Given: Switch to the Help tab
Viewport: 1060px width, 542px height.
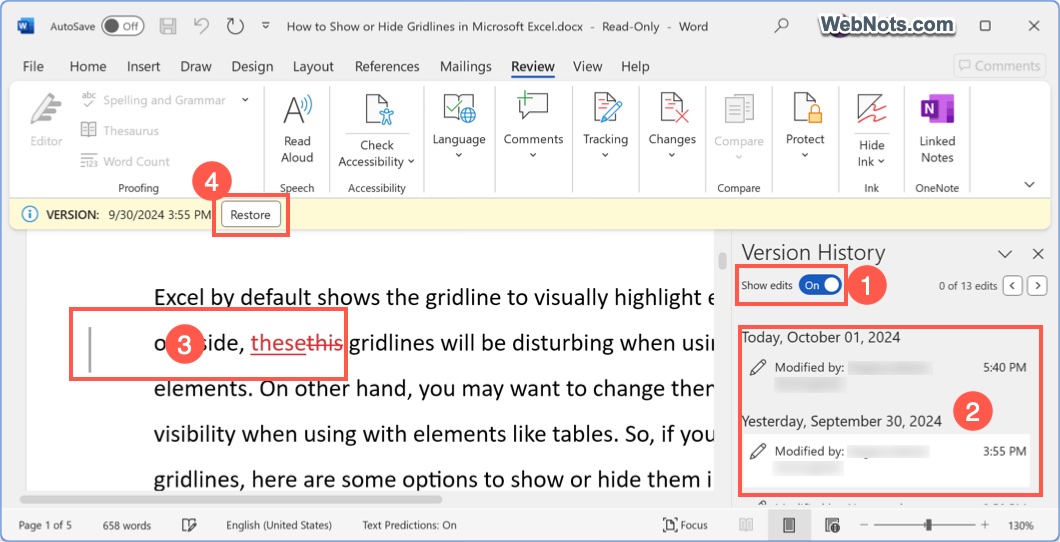Looking at the screenshot, I should 635,66.
